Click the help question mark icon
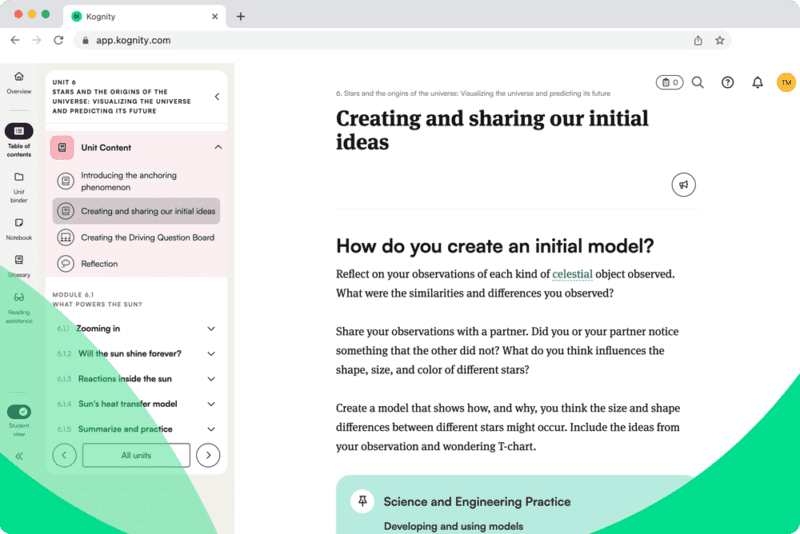 727,82
